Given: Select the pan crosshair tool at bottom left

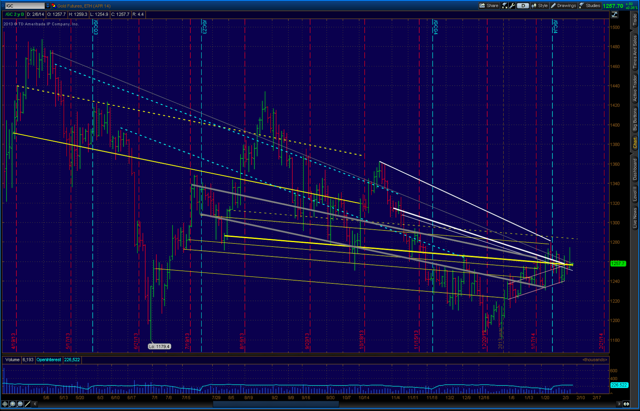Looking at the screenshot, I should [4, 404].
